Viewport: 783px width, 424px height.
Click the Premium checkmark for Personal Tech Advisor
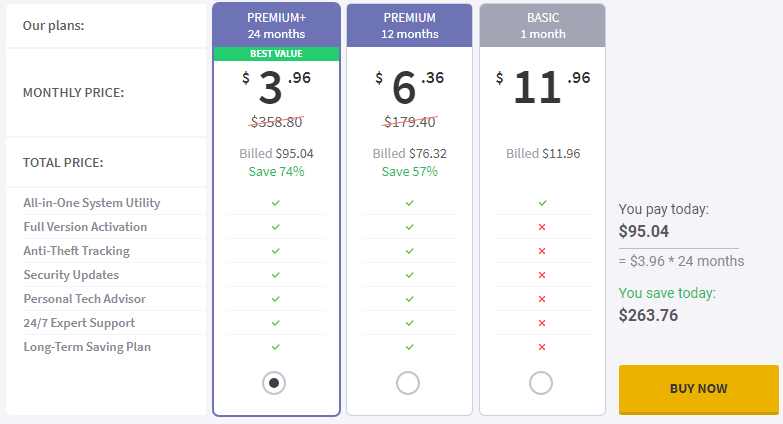tap(409, 299)
